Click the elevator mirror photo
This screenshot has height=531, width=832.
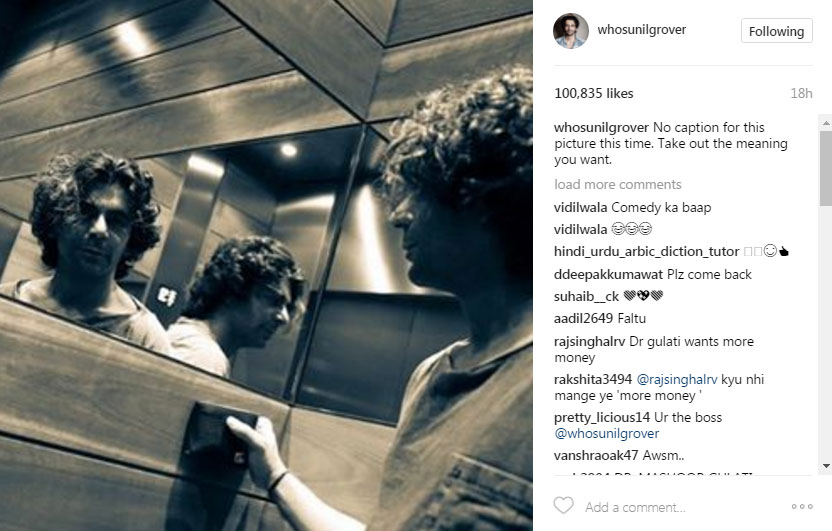coord(266,265)
